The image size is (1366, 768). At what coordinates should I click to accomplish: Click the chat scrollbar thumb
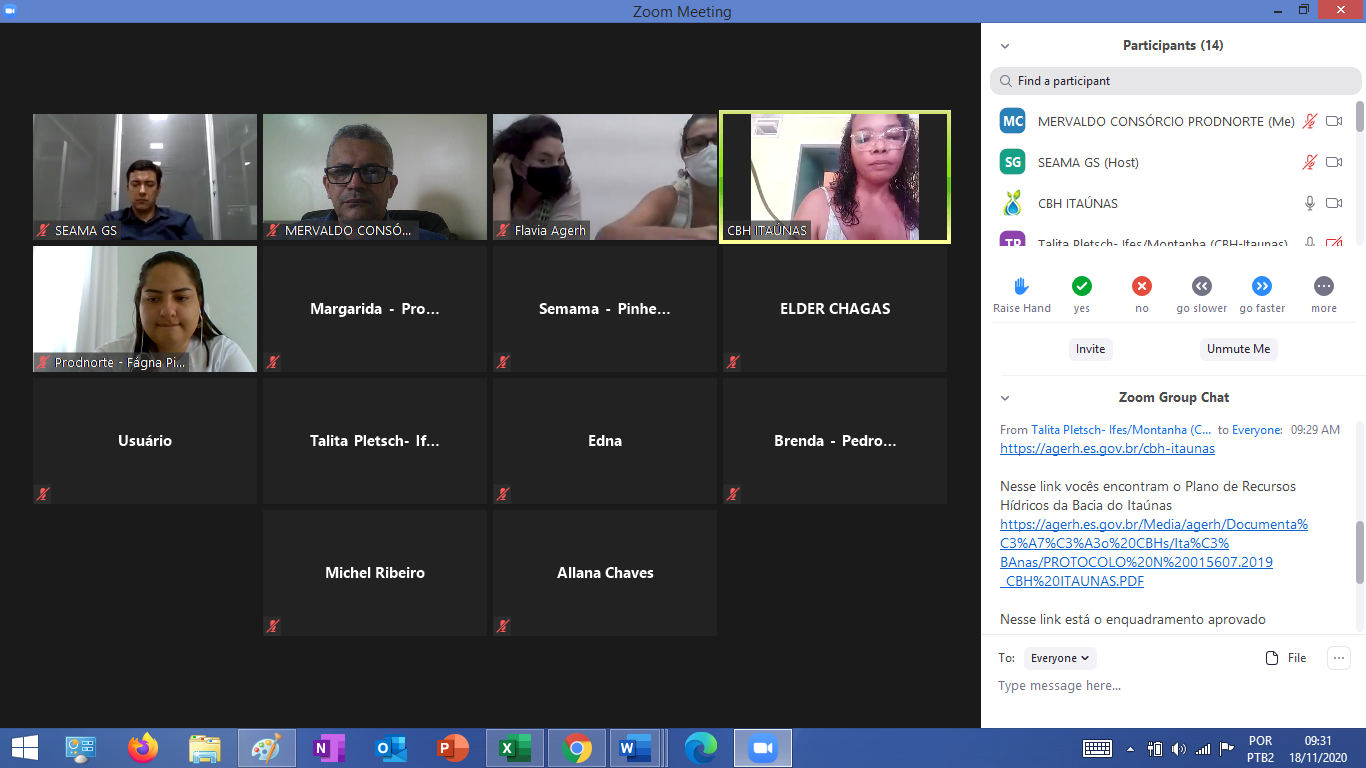pos(1359,552)
